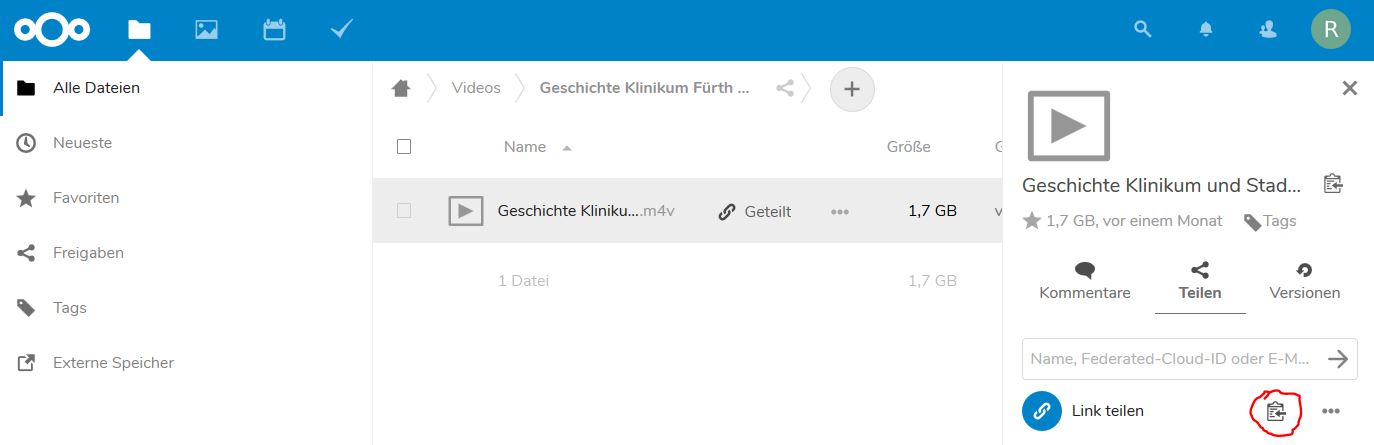This screenshot has width=1374, height=445.
Task: Click the Videos breadcrumb link
Action: 476,88
